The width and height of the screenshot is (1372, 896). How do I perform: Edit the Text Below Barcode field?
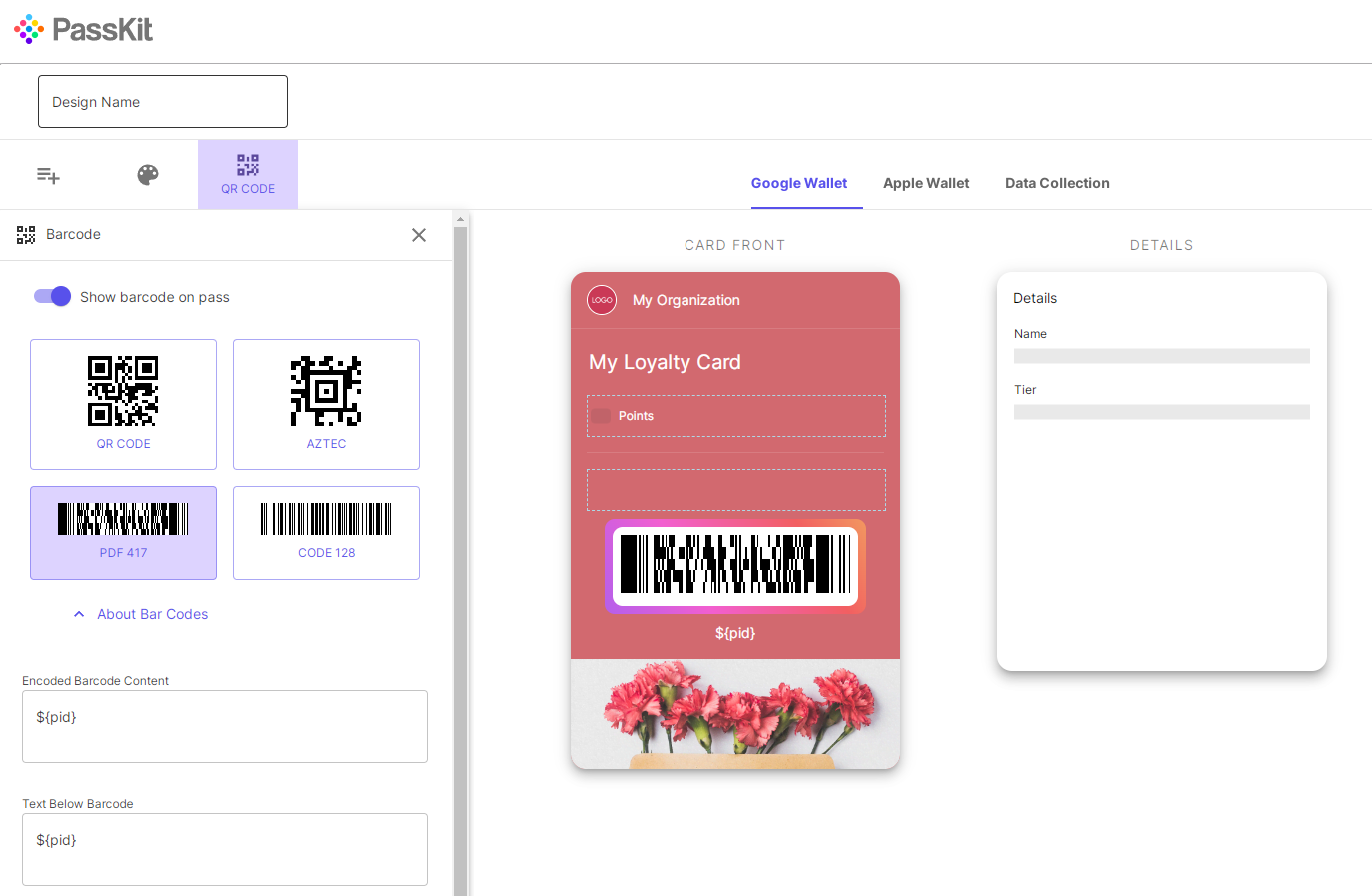click(x=225, y=849)
